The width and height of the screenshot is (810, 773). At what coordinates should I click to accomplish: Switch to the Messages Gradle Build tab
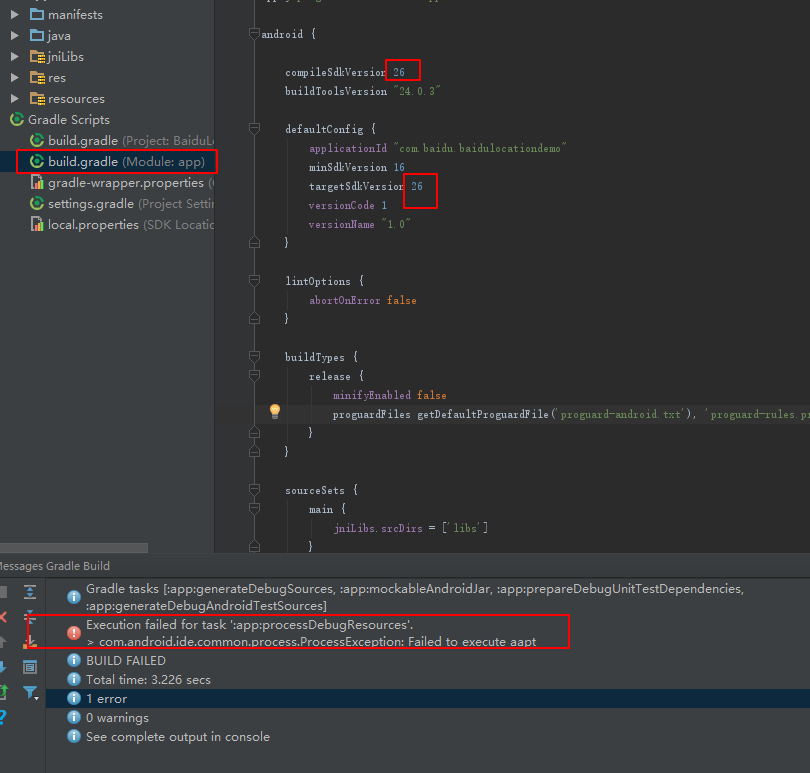point(55,565)
